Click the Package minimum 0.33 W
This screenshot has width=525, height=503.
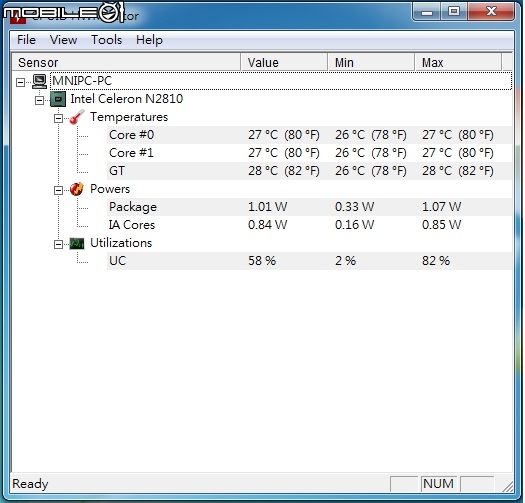click(x=354, y=207)
